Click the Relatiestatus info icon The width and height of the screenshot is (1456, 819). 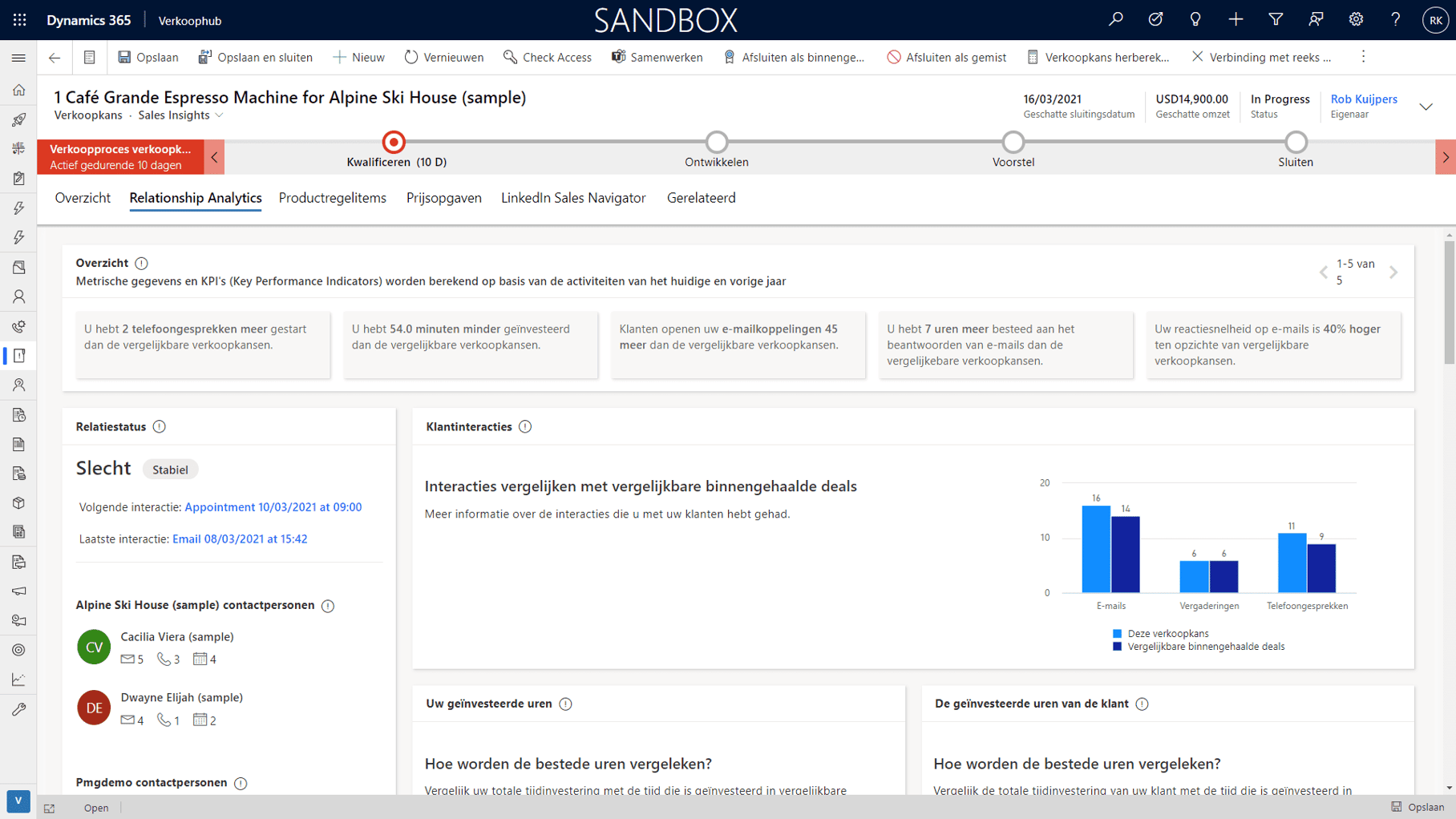click(160, 426)
